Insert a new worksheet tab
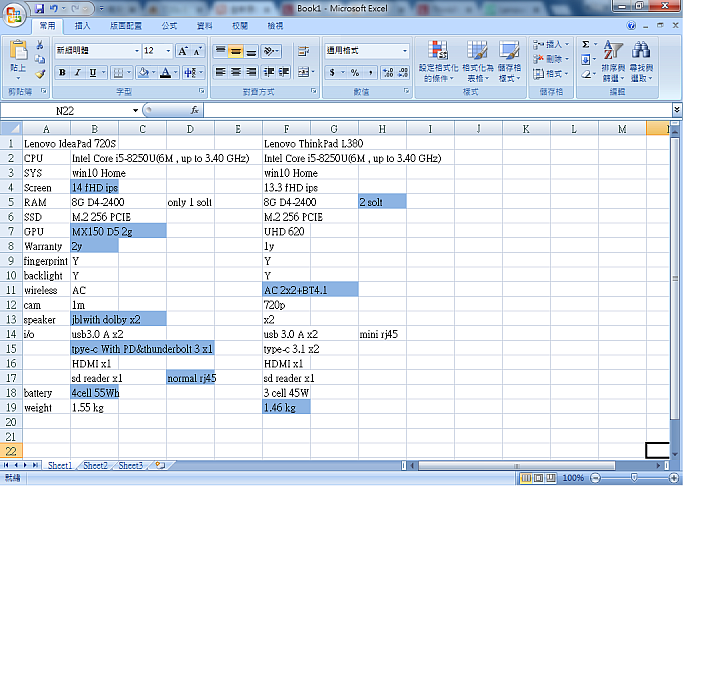720x678 pixels. click(160, 465)
